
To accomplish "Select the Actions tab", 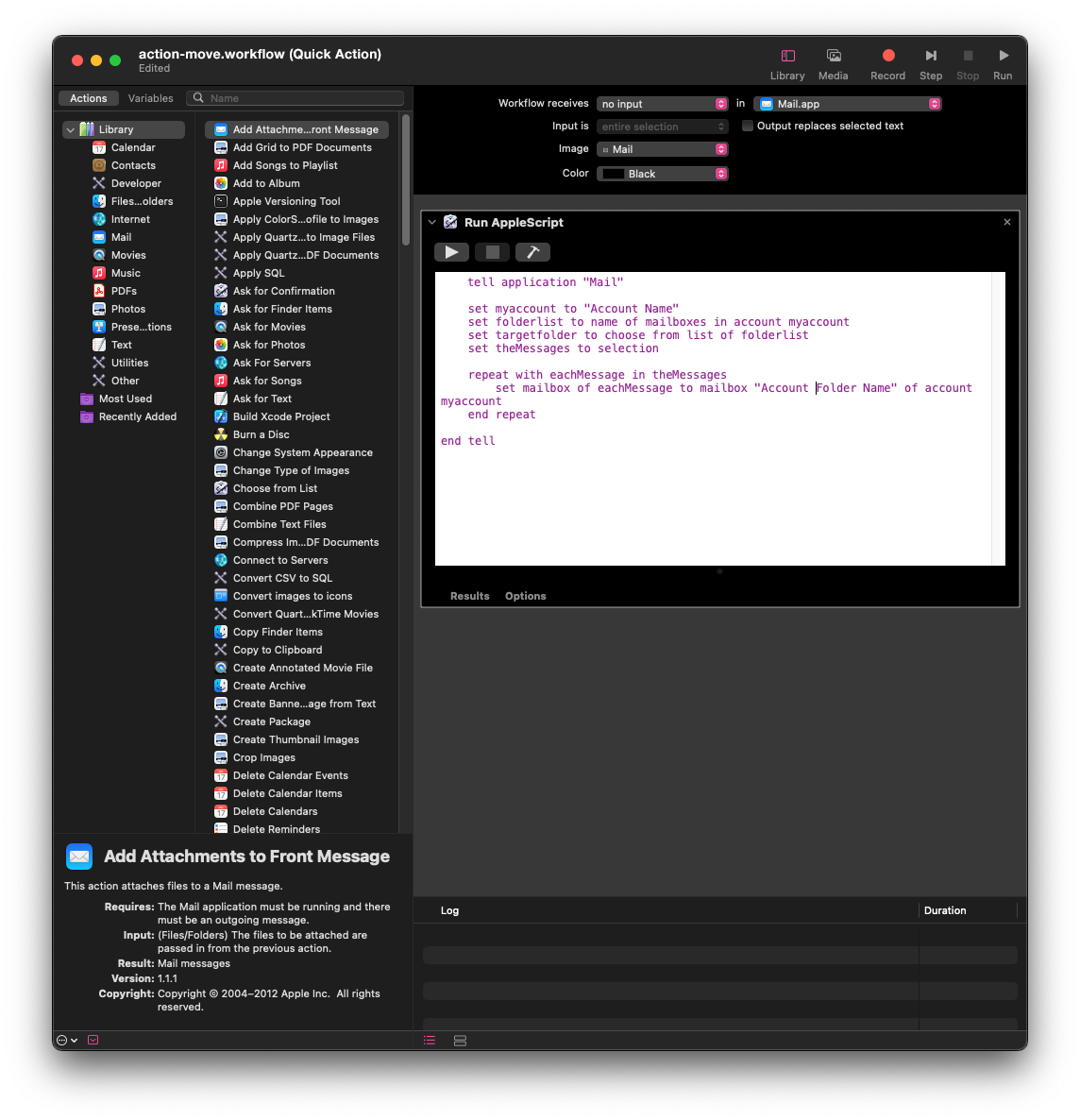I will click(x=89, y=98).
